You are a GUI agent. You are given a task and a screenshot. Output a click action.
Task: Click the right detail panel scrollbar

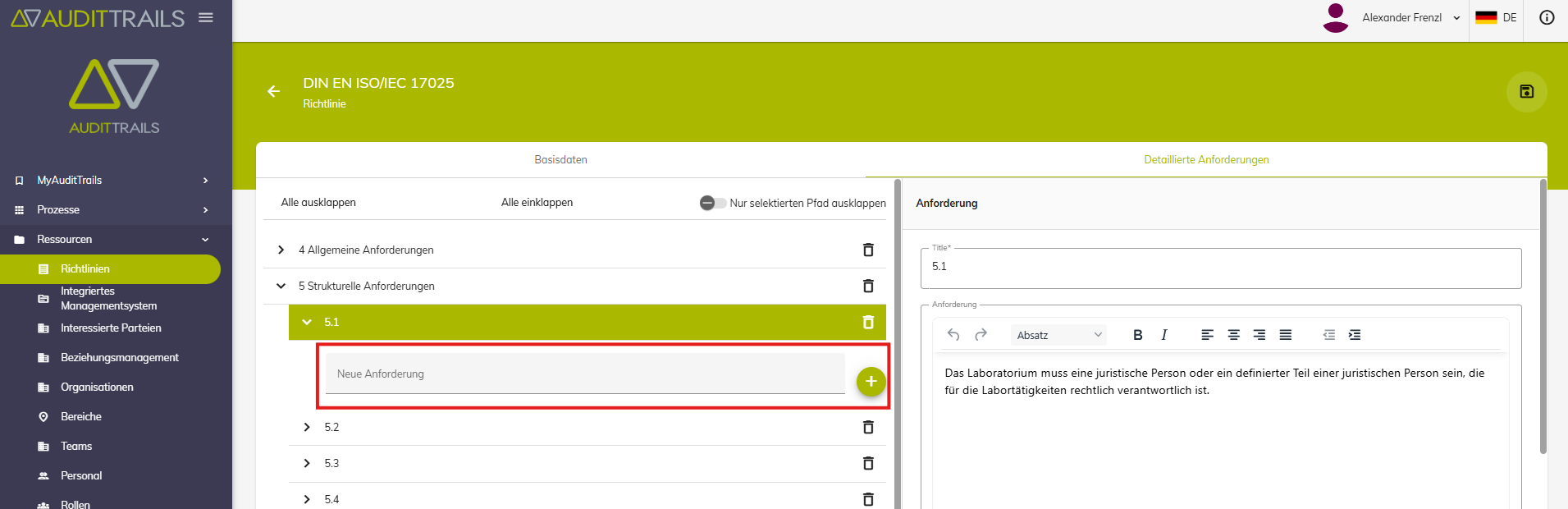1543,316
